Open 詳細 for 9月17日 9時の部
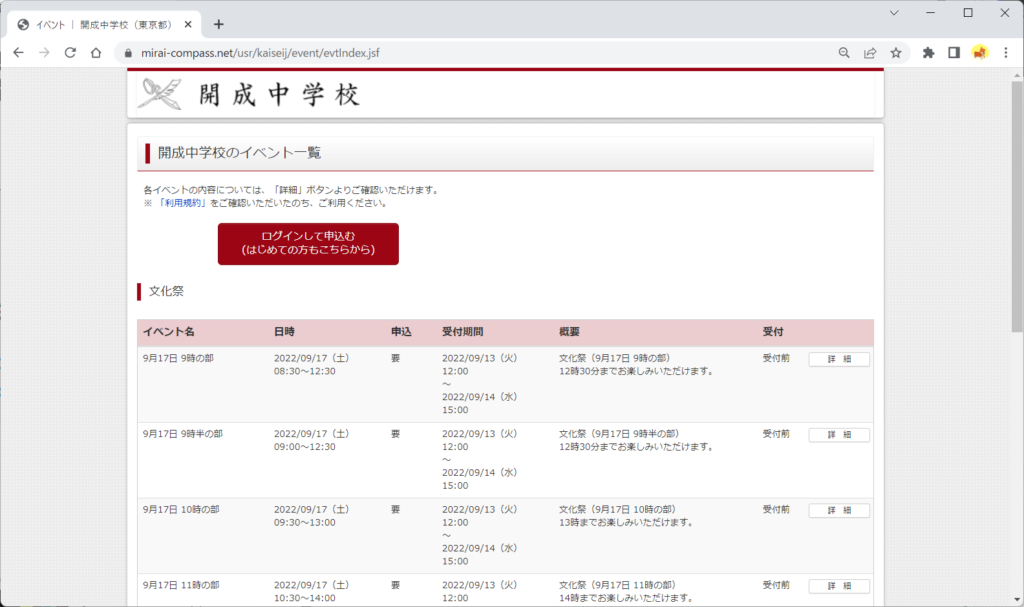1024x607 pixels. pos(839,359)
